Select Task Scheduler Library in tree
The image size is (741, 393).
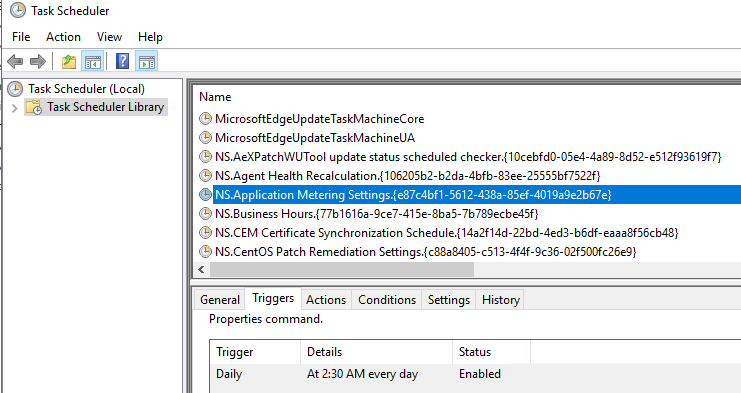coord(105,107)
